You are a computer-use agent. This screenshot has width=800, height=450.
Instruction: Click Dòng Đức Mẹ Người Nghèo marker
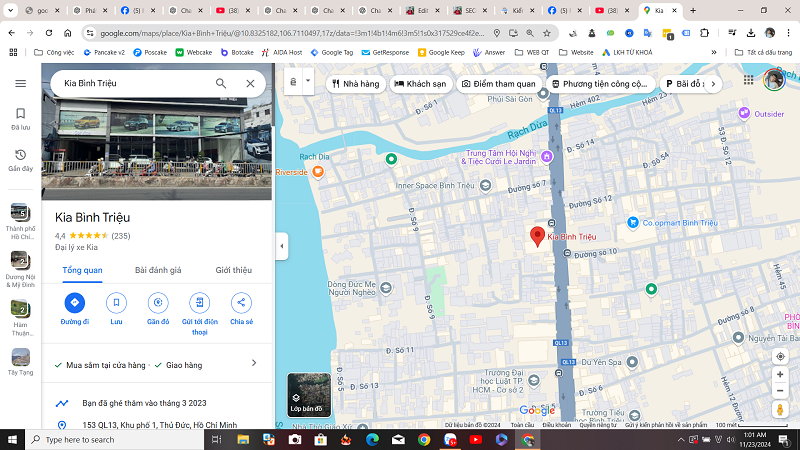[x=386, y=288]
